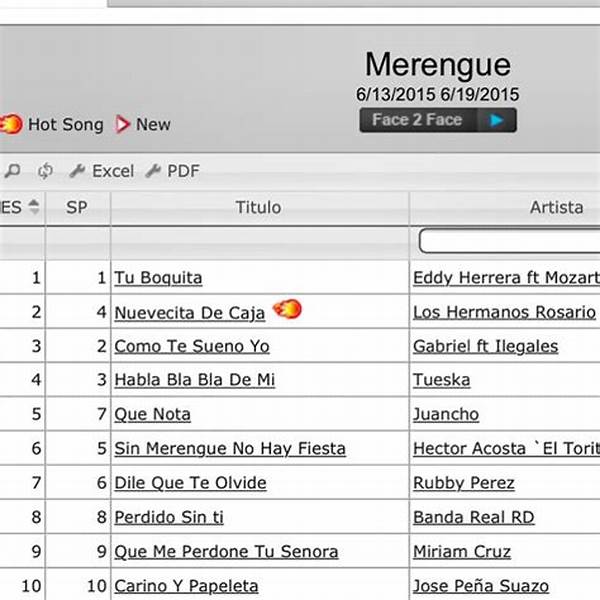Click the search magnifier icon
This screenshot has height=600, width=600.
tap(11, 171)
